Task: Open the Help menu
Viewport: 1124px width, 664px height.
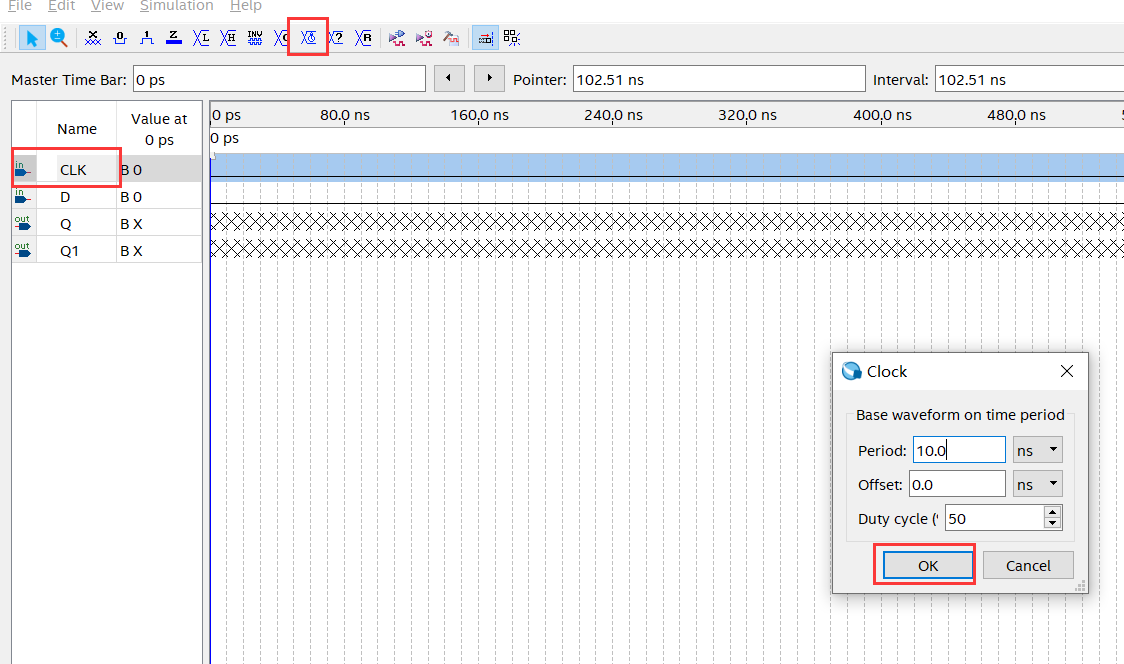Action: click(246, 6)
